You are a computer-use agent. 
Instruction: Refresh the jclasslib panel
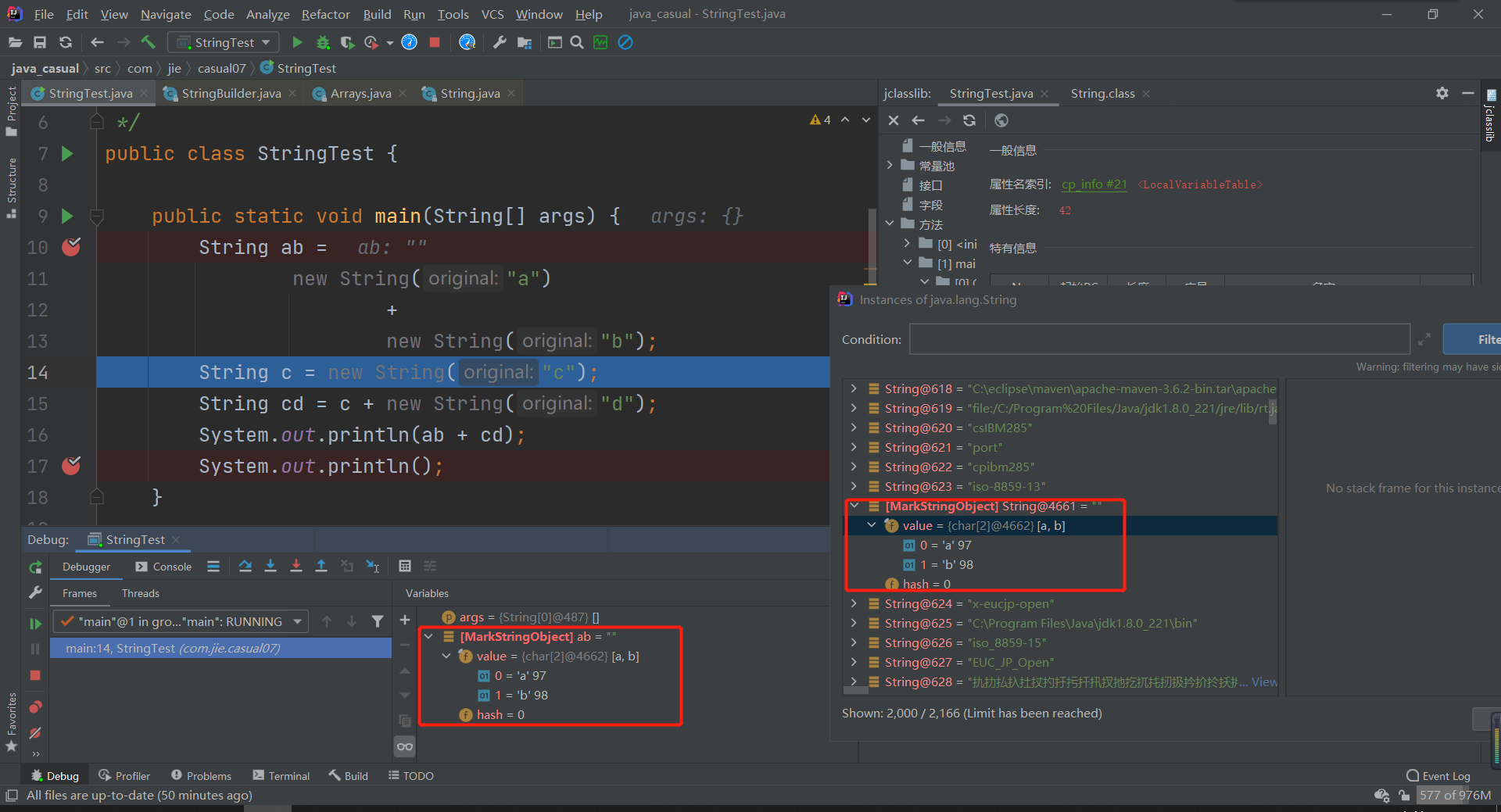coord(969,120)
